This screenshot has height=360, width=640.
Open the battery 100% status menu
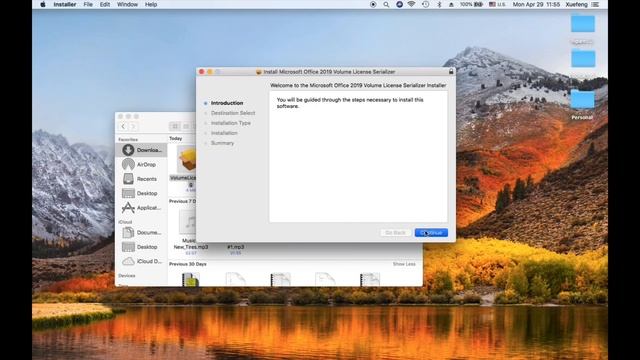tap(471, 4)
